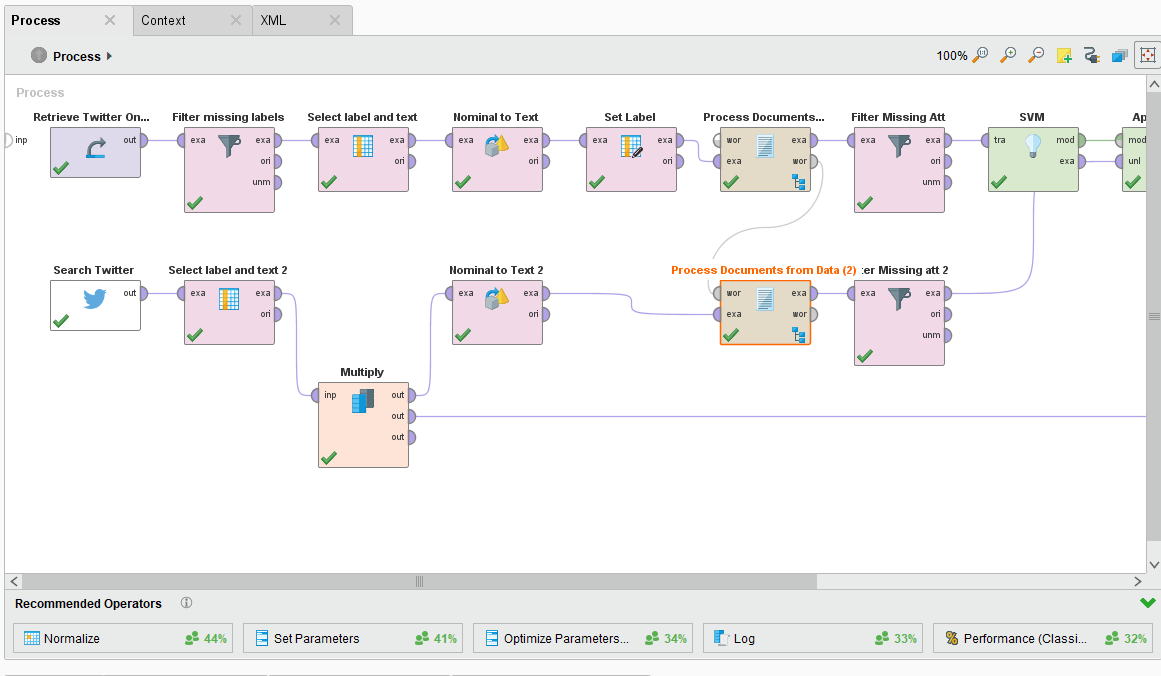Click the zoom out magnifier icon
Image resolution: width=1161 pixels, height=676 pixels.
[x=1036, y=55]
